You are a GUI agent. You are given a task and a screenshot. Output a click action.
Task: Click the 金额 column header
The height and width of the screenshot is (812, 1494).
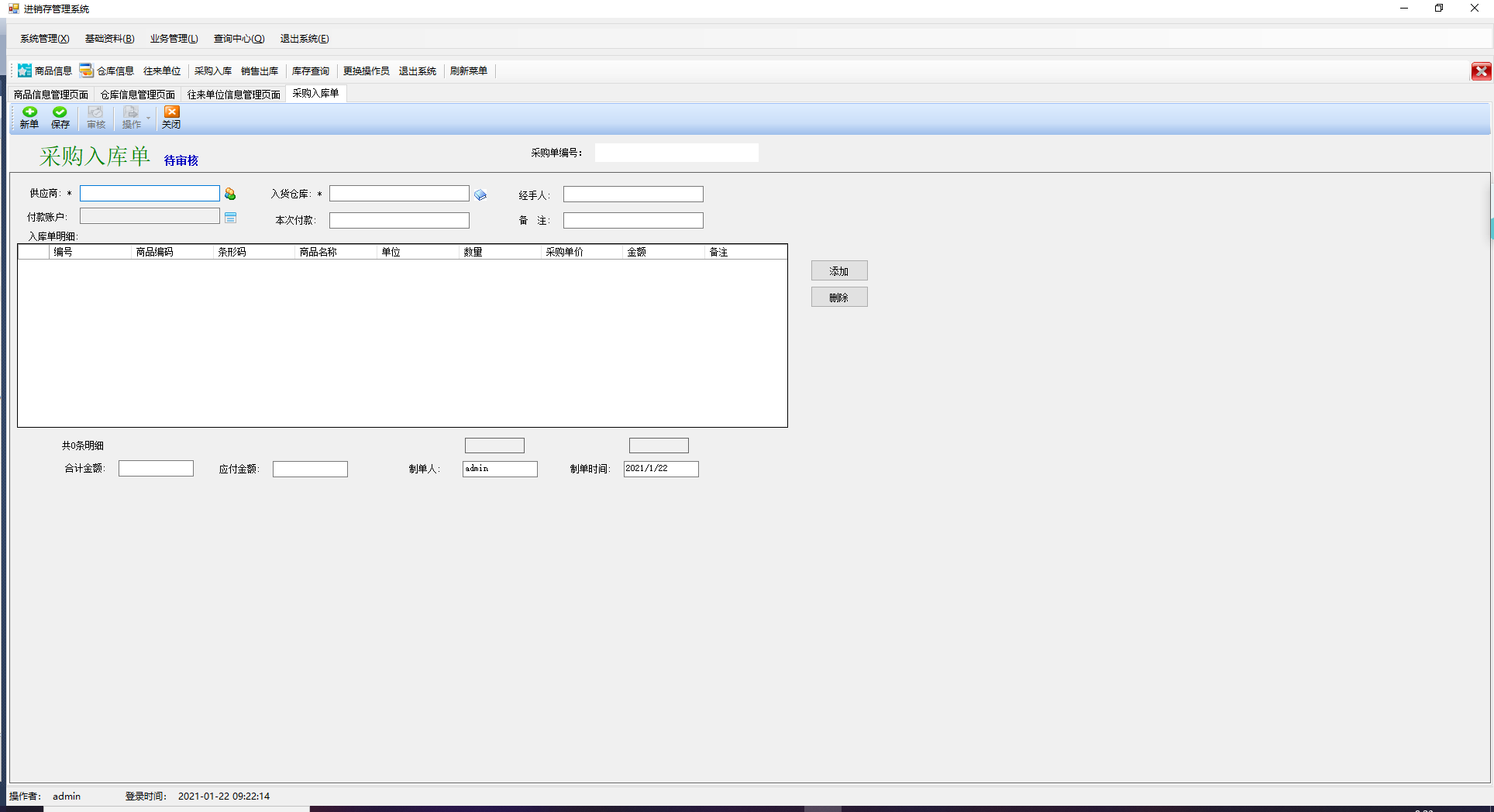pyautogui.click(x=664, y=252)
